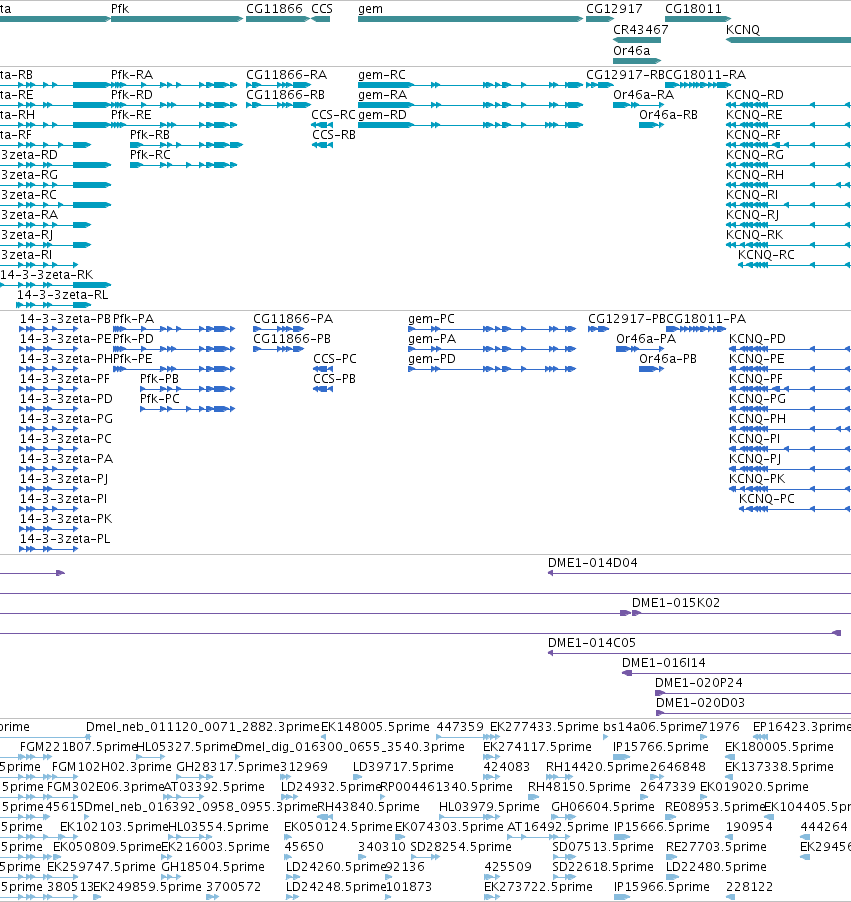Click EST HL05327.5prime
This screenshot has height=902, width=851.
[186, 747]
